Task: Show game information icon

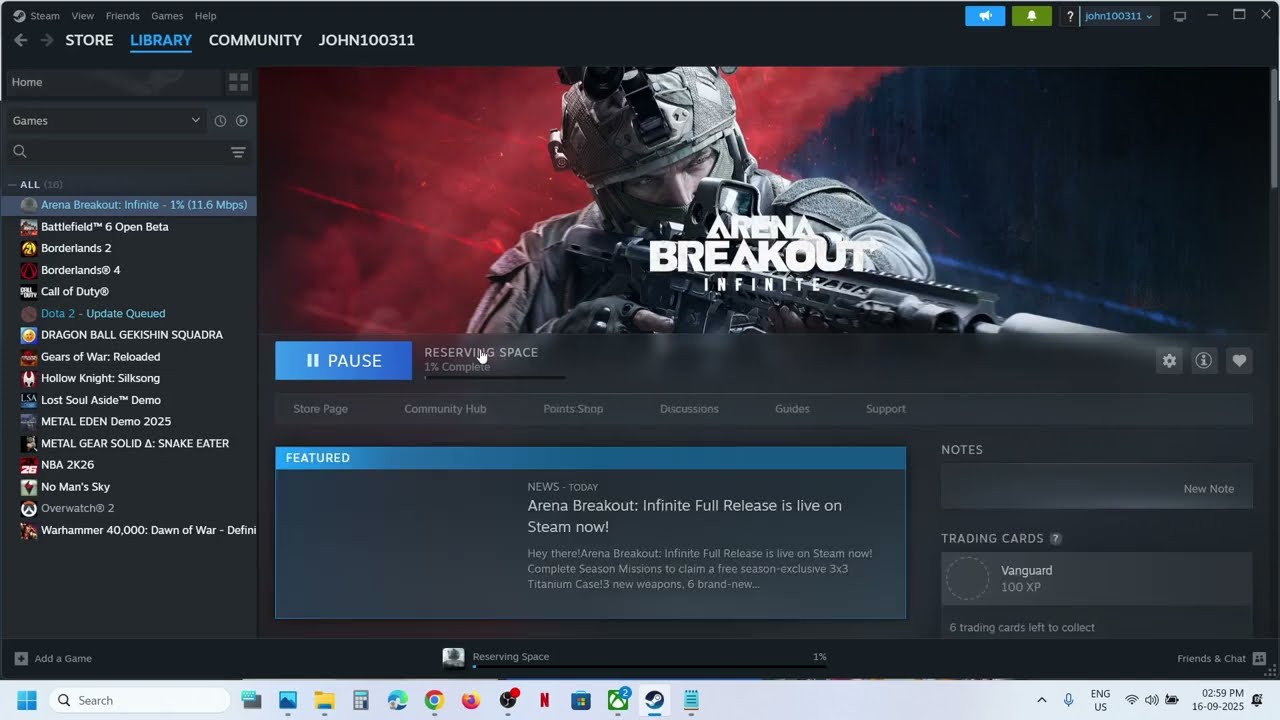Action: coord(1204,361)
